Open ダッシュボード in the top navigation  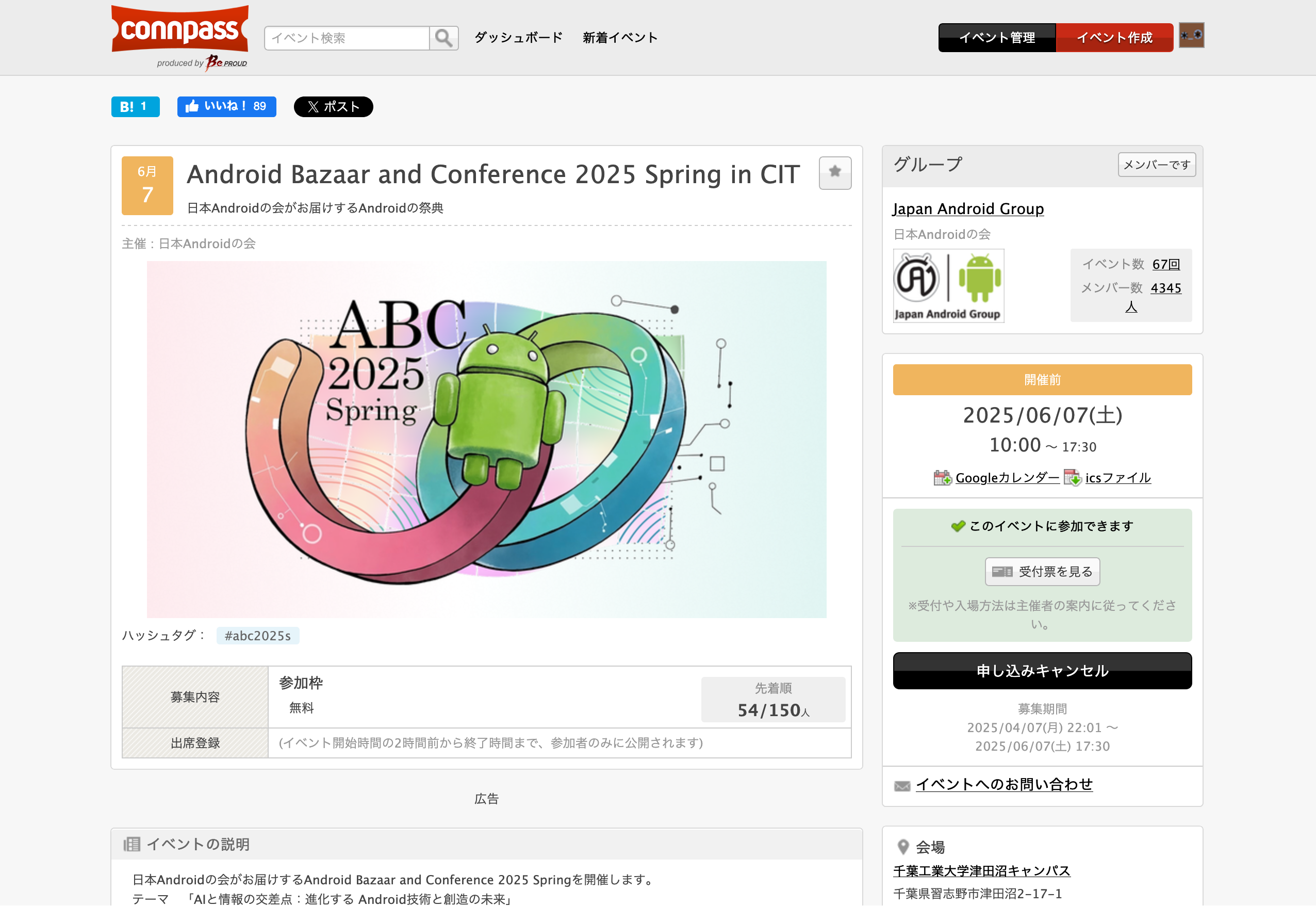[518, 38]
